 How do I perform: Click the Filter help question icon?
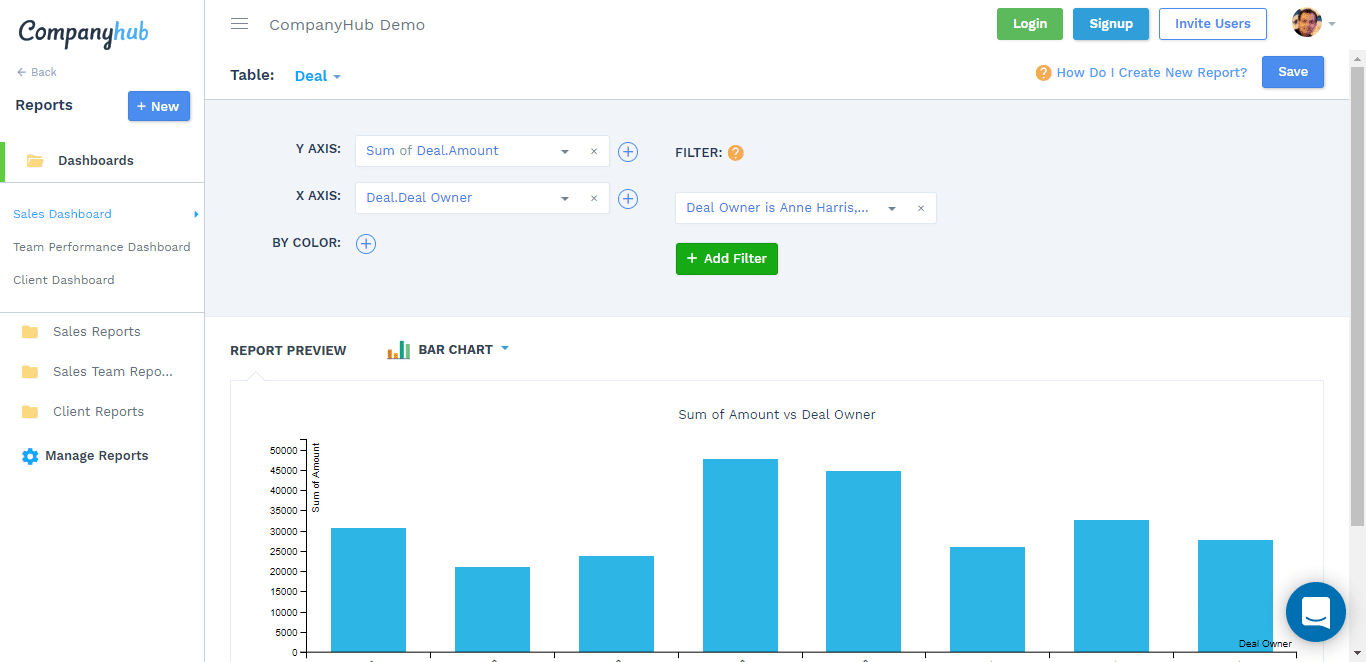tap(736, 153)
